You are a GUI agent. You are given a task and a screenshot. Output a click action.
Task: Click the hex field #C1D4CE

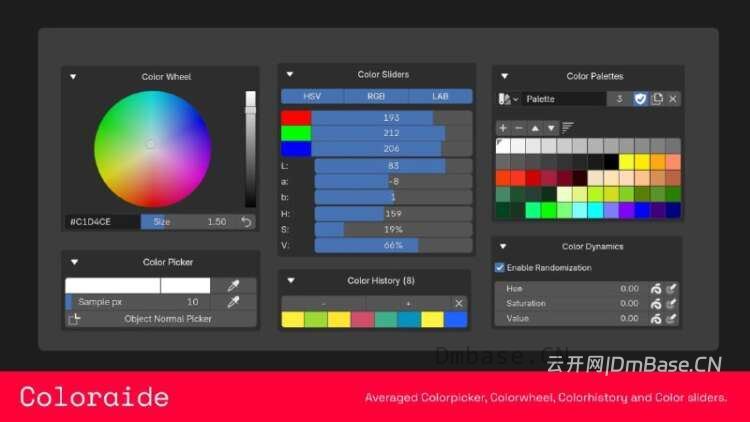tap(102, 222)
